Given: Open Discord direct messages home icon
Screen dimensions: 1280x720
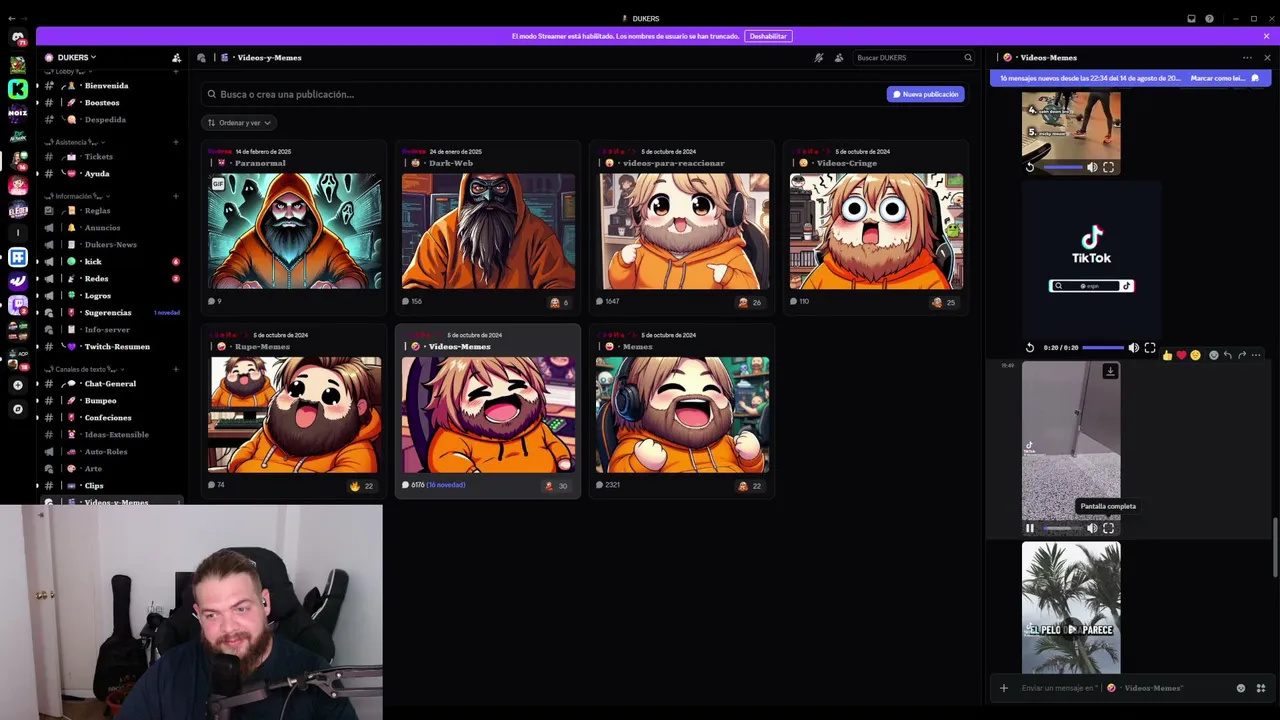Looking at the screenshot, I should point(18,38).
